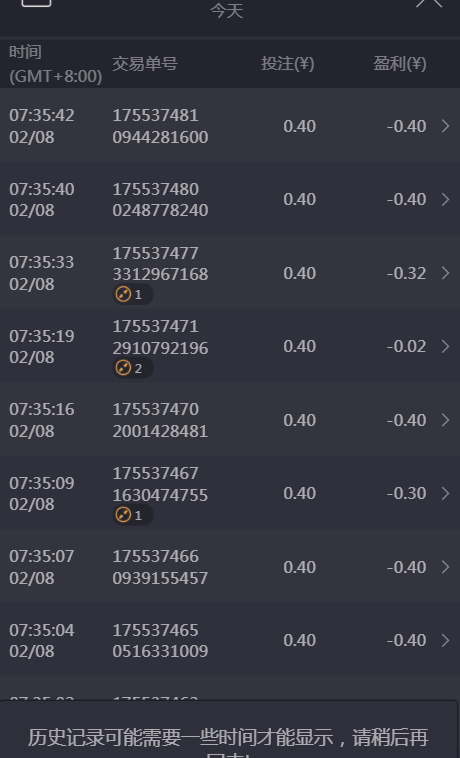Viewport: 460px width, 758px height.
Task: Select the 今天 date filter label
Action: pyautogui.click(x=227, y=11)
